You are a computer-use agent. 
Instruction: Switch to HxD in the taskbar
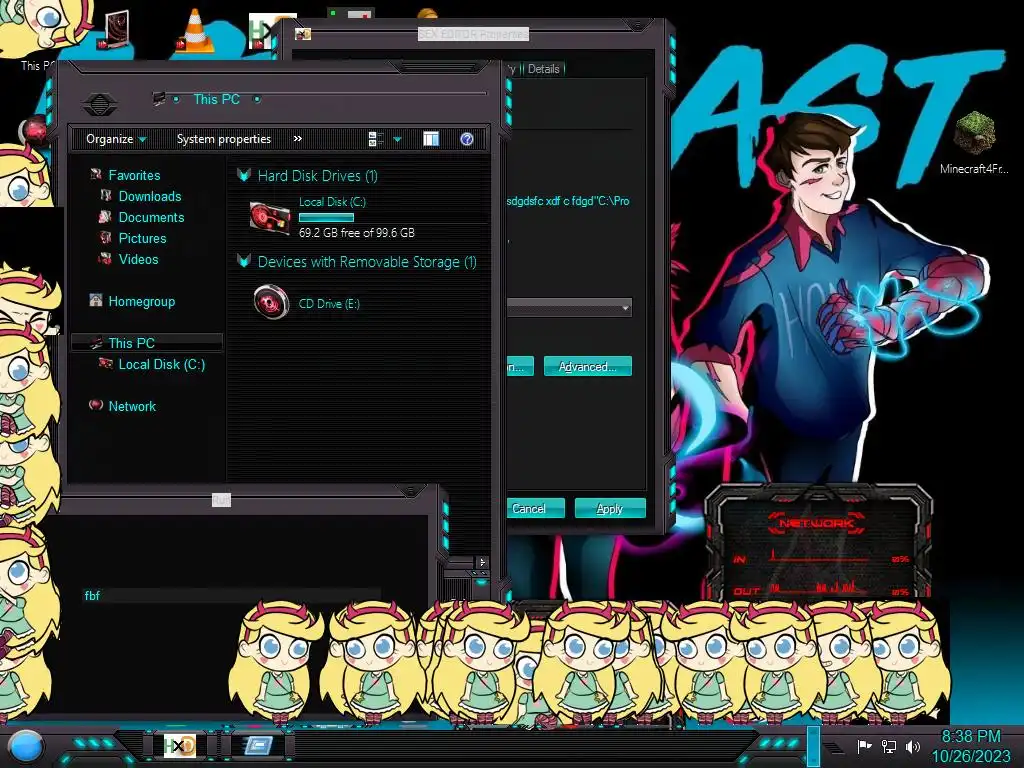click(x=180, y=745)
